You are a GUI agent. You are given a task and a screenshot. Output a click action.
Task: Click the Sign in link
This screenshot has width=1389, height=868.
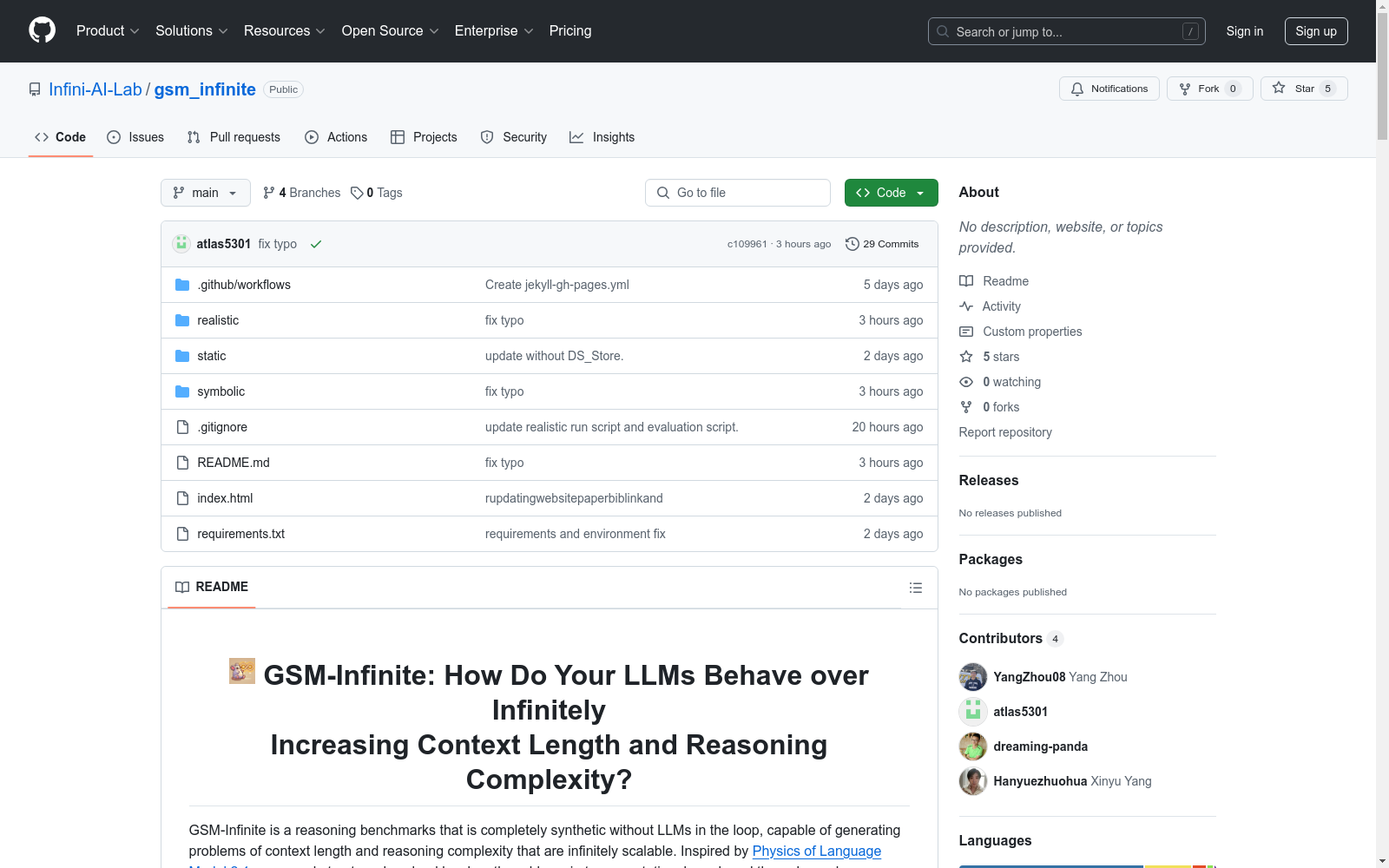[x=1245, y=31]
